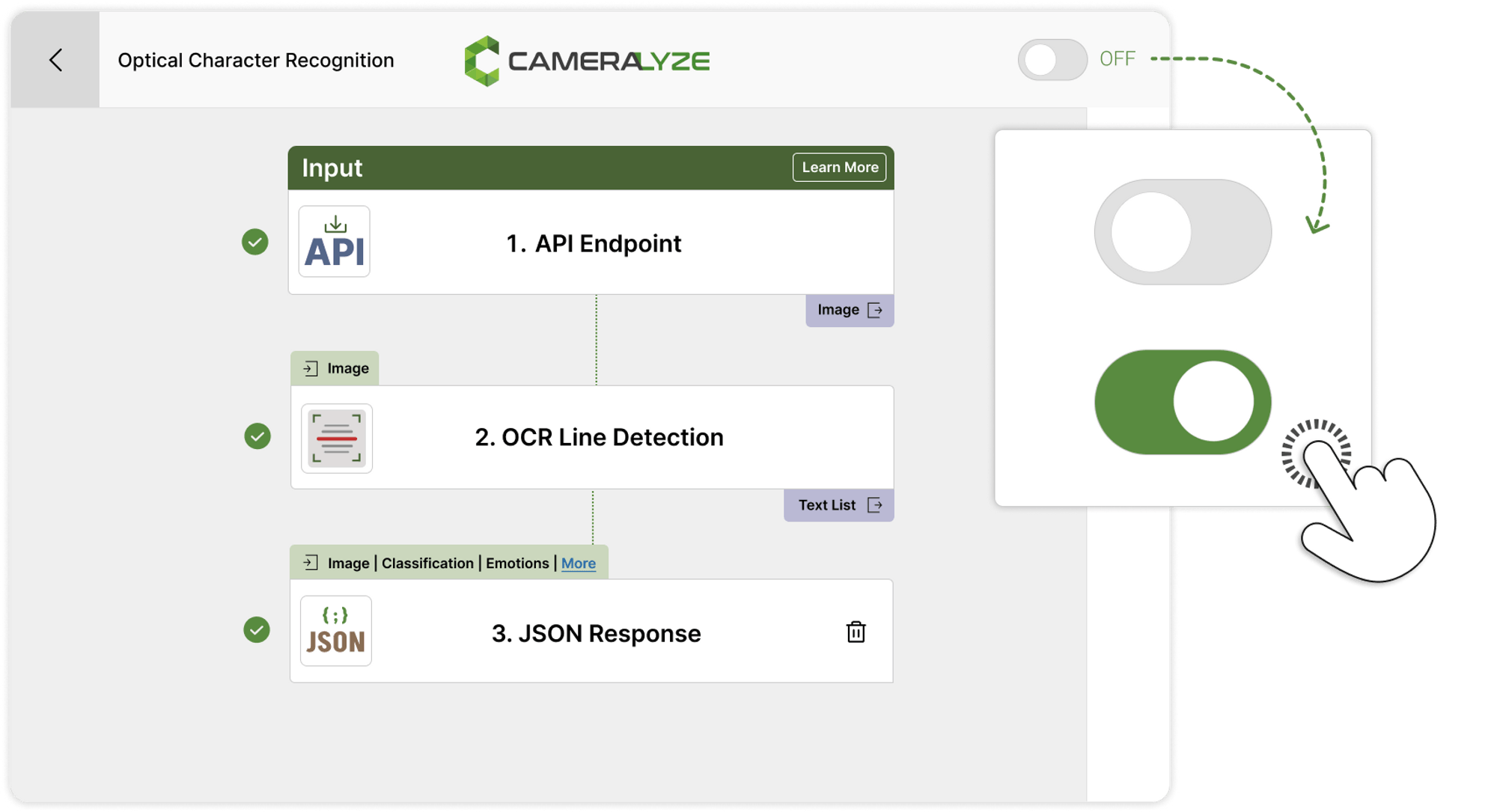The height and width of the screenshot is (812, 1497).
Task: Open the Image output badge of API Endpoint
Action: tap(849, 309)
